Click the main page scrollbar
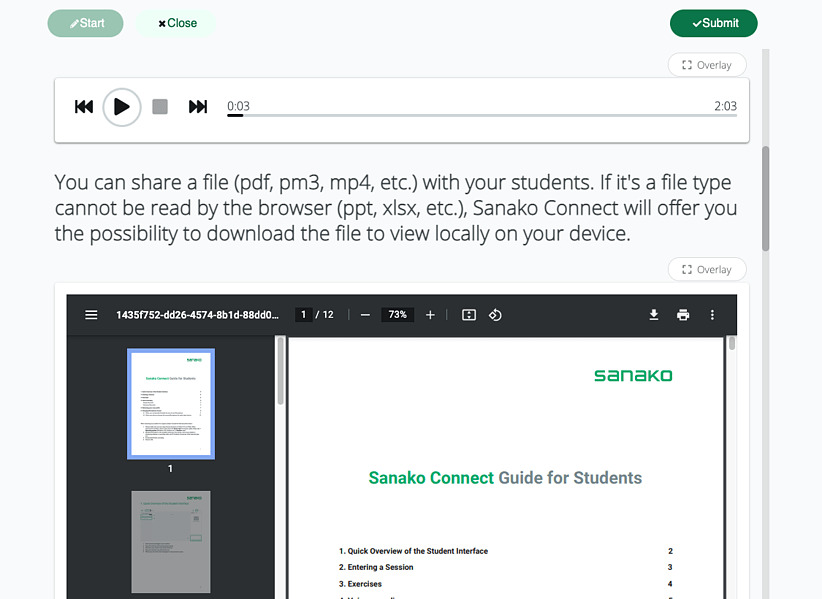822x599 pixels. (x=766, y=198)
